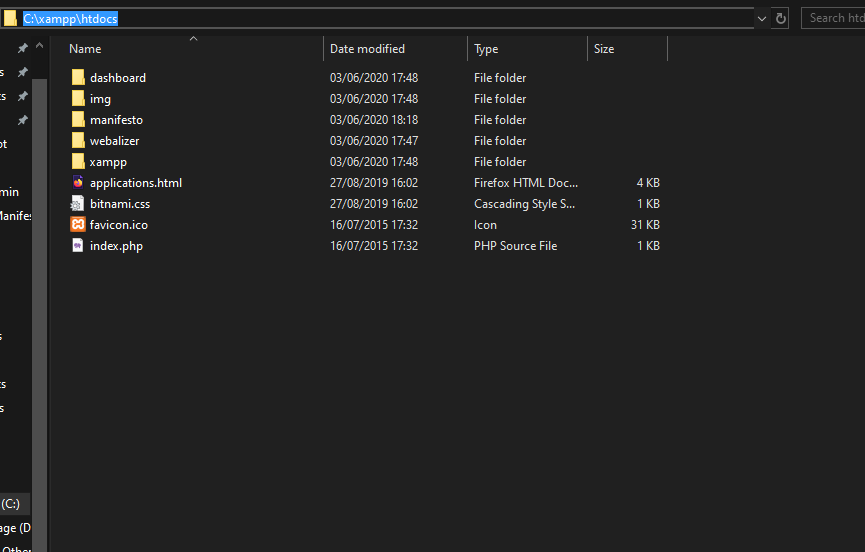This screenshot has height=552, width=865.
Task: Click the 03/06/2020 17:47 date of webalizer
Action: point(374,141)
